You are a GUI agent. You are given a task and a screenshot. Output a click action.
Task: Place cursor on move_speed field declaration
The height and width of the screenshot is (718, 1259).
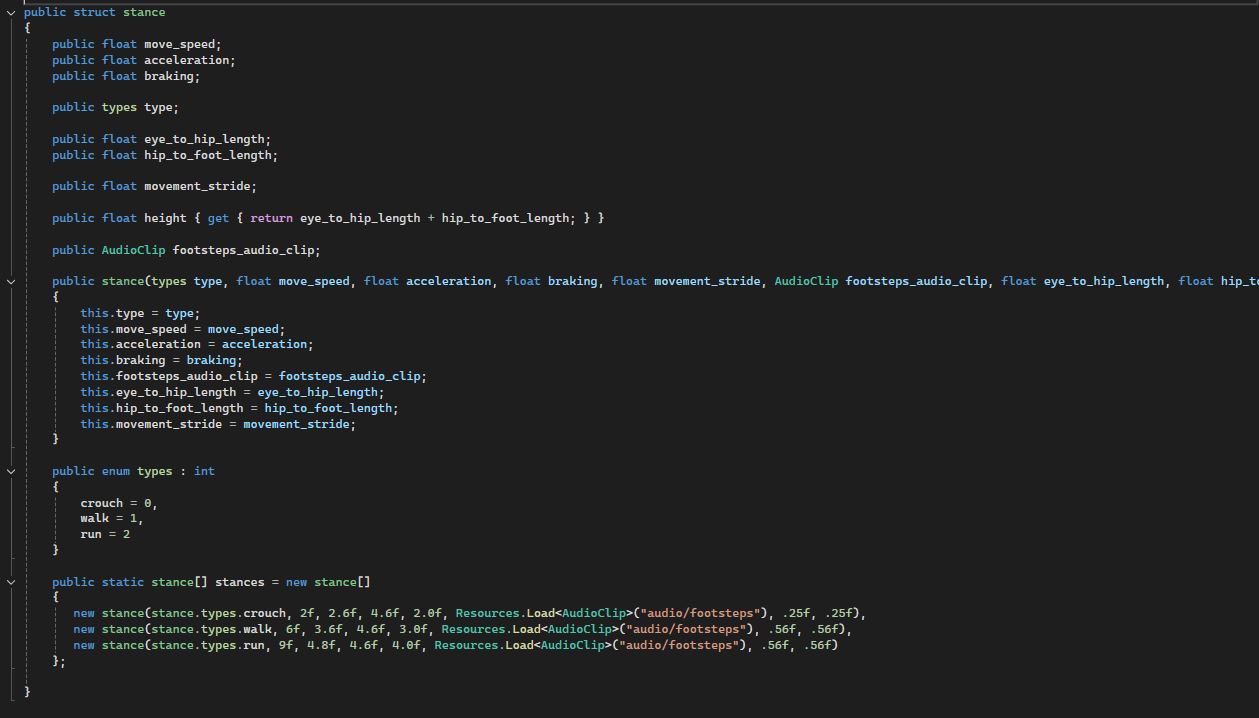(x=180, y=44)
